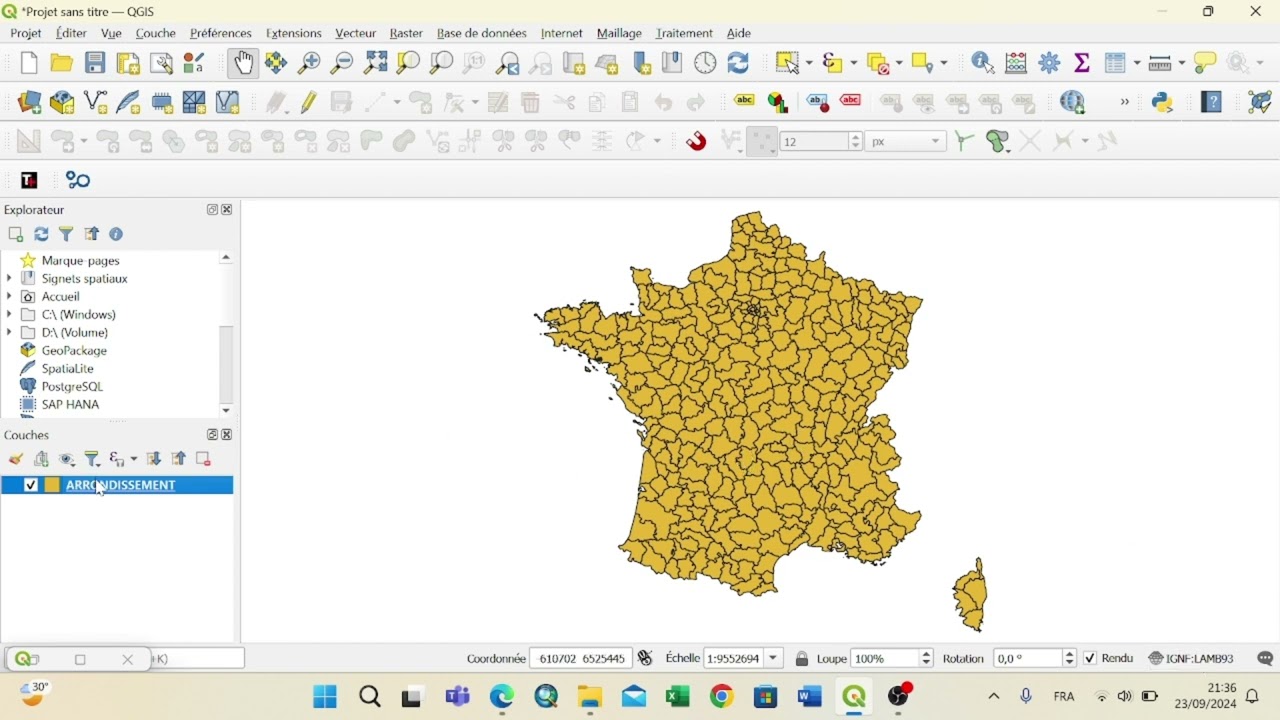Open a project with the folder icon
The height and width of the screenshot is (720, 1280).
pyautogui.click(x=62, y=64)
